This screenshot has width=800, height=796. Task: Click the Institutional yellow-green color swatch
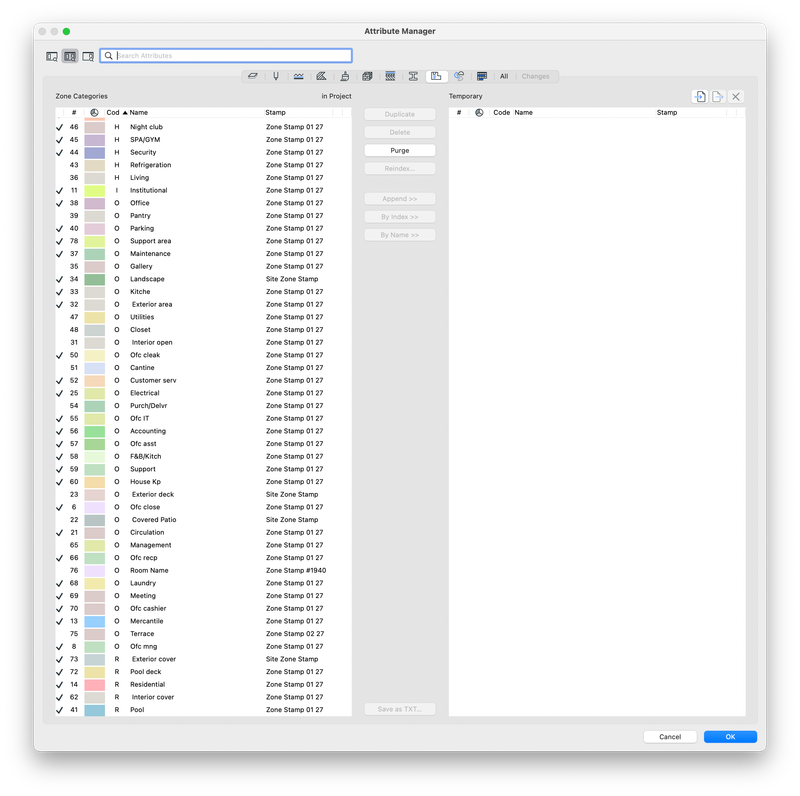tap(94, 191)
